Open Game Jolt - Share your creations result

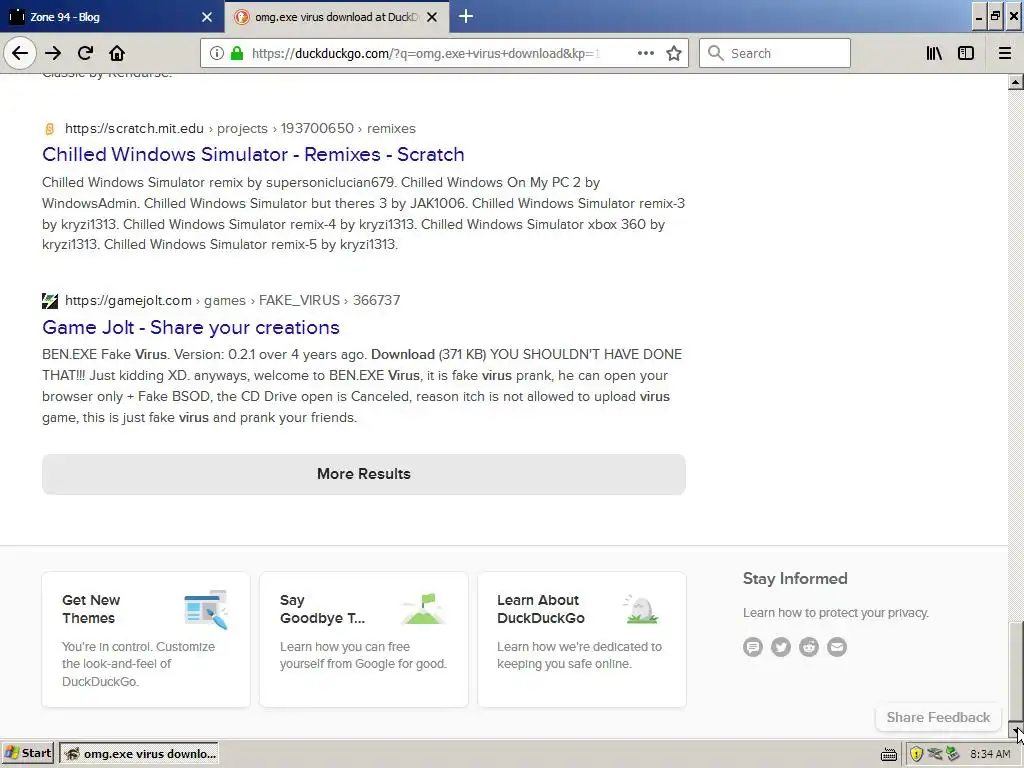point(191,327)
